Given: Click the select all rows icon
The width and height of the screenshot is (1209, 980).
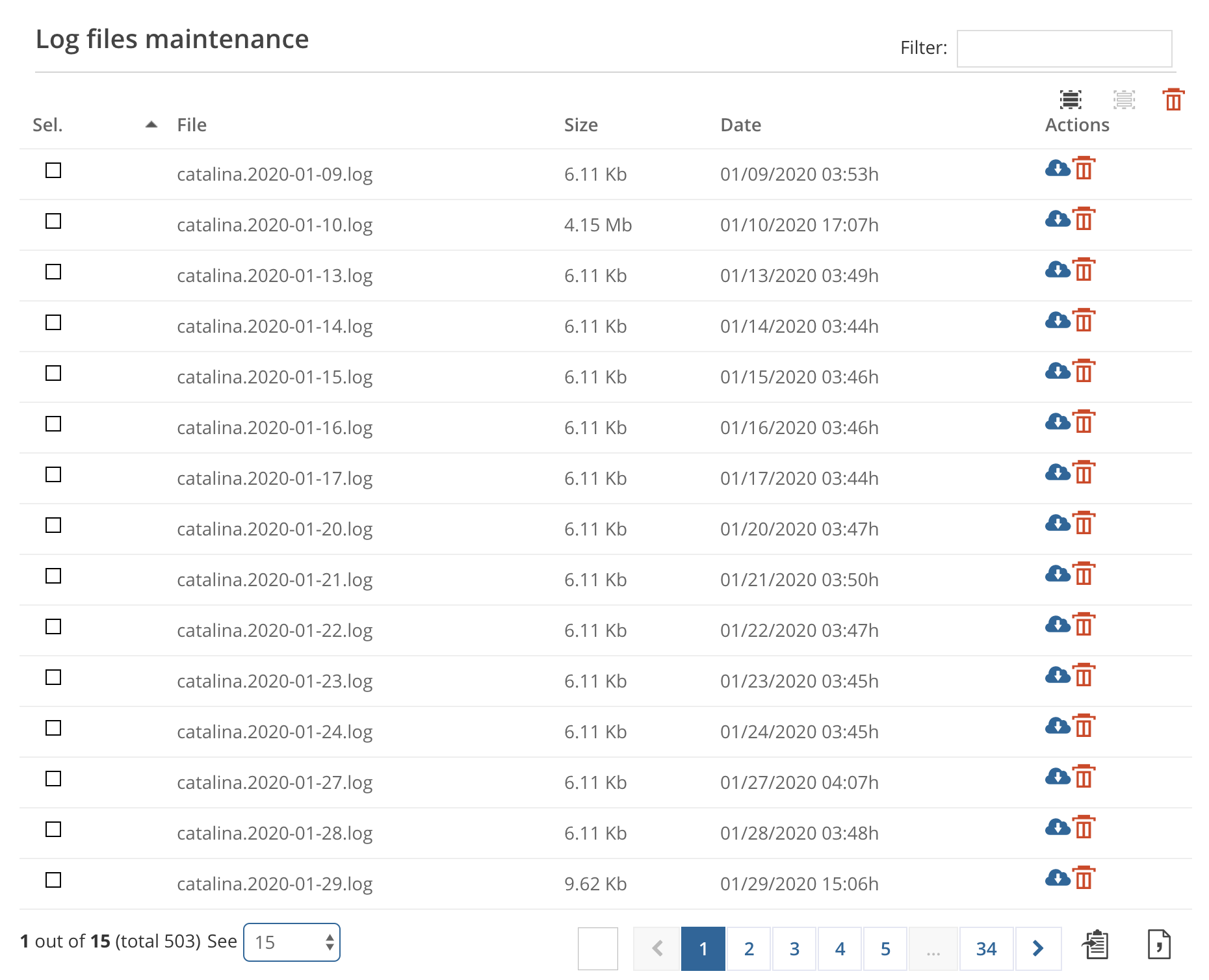Looking at the screenshot, I should coord(1071,99).
